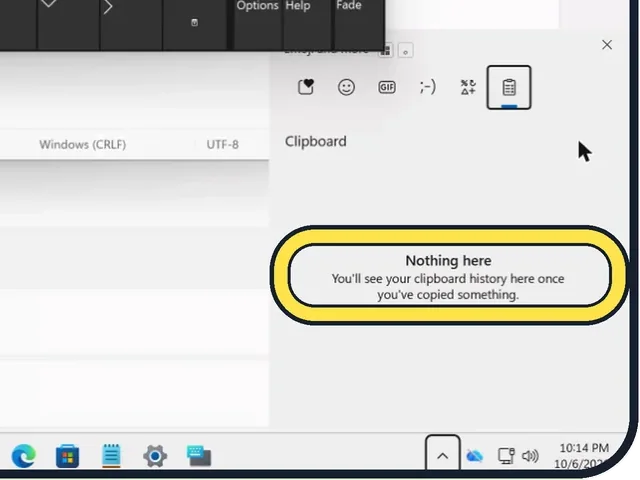Click the small lock key in dark toolbar
The width and height of the screenshot is (640, 480).
[x=195, y=22]
